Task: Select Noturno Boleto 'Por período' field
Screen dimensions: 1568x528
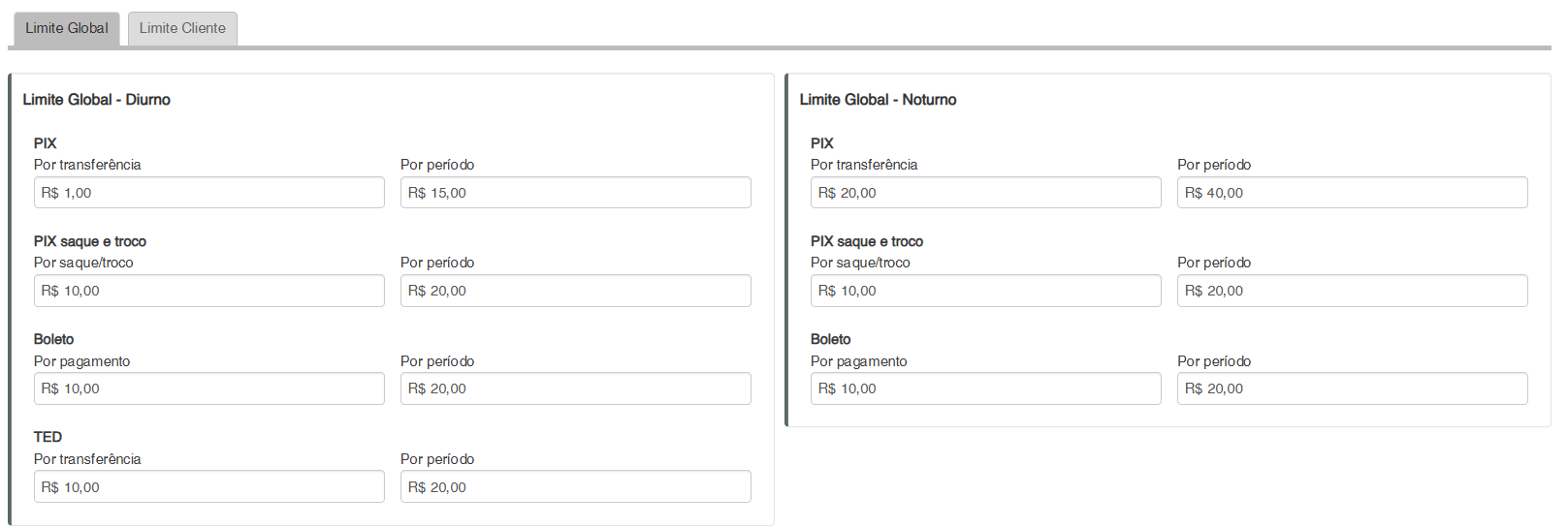Action: pos(1352,388)
